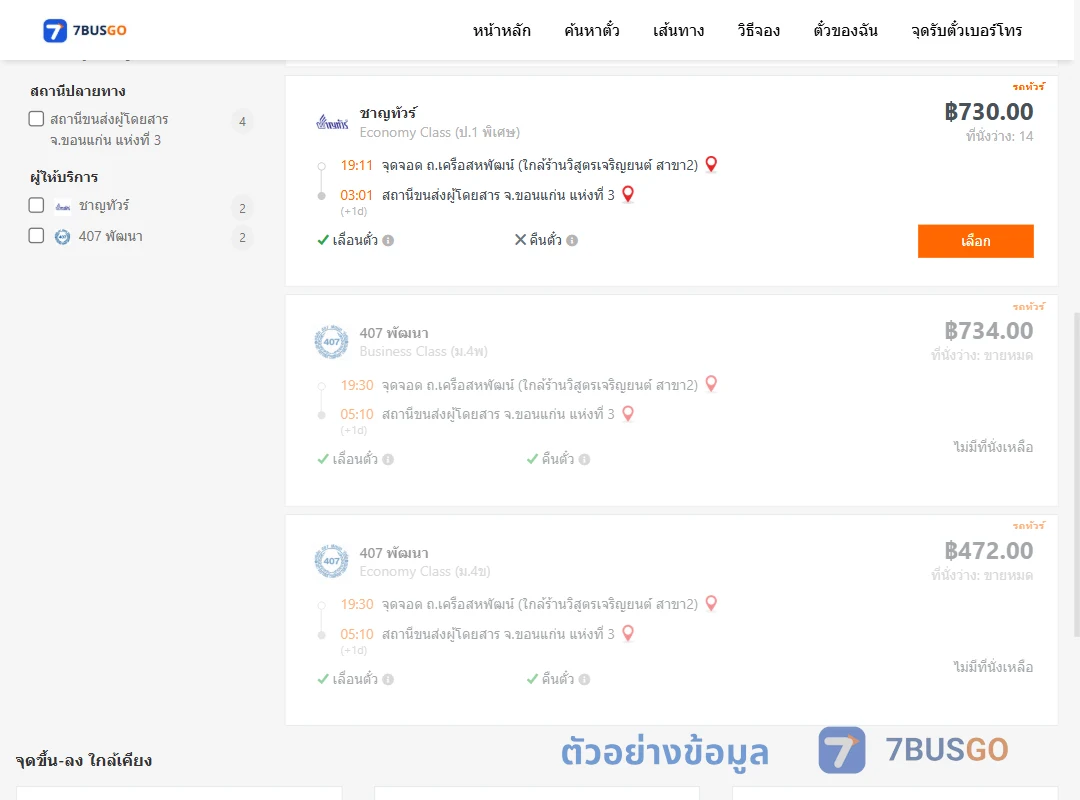Check the ชาญทัวร์ operator filter checkbox
Screen dimensions: 1080x800
click(x=37, y=205)
